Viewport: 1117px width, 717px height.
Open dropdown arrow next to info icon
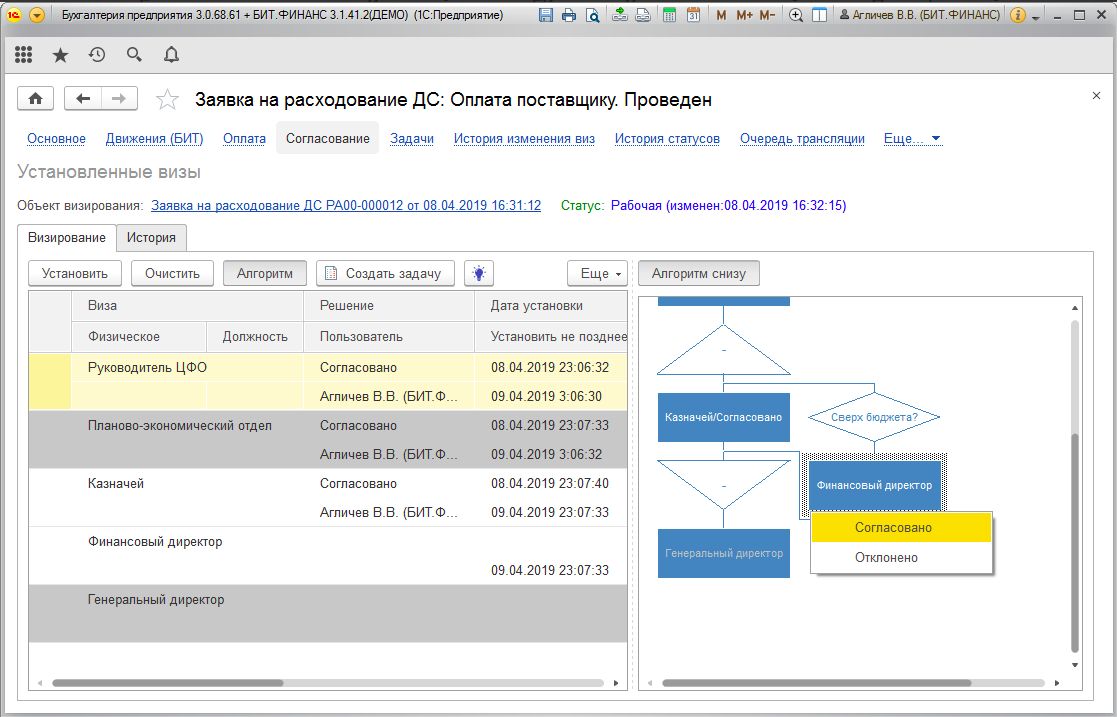[x=1035, y=16]
